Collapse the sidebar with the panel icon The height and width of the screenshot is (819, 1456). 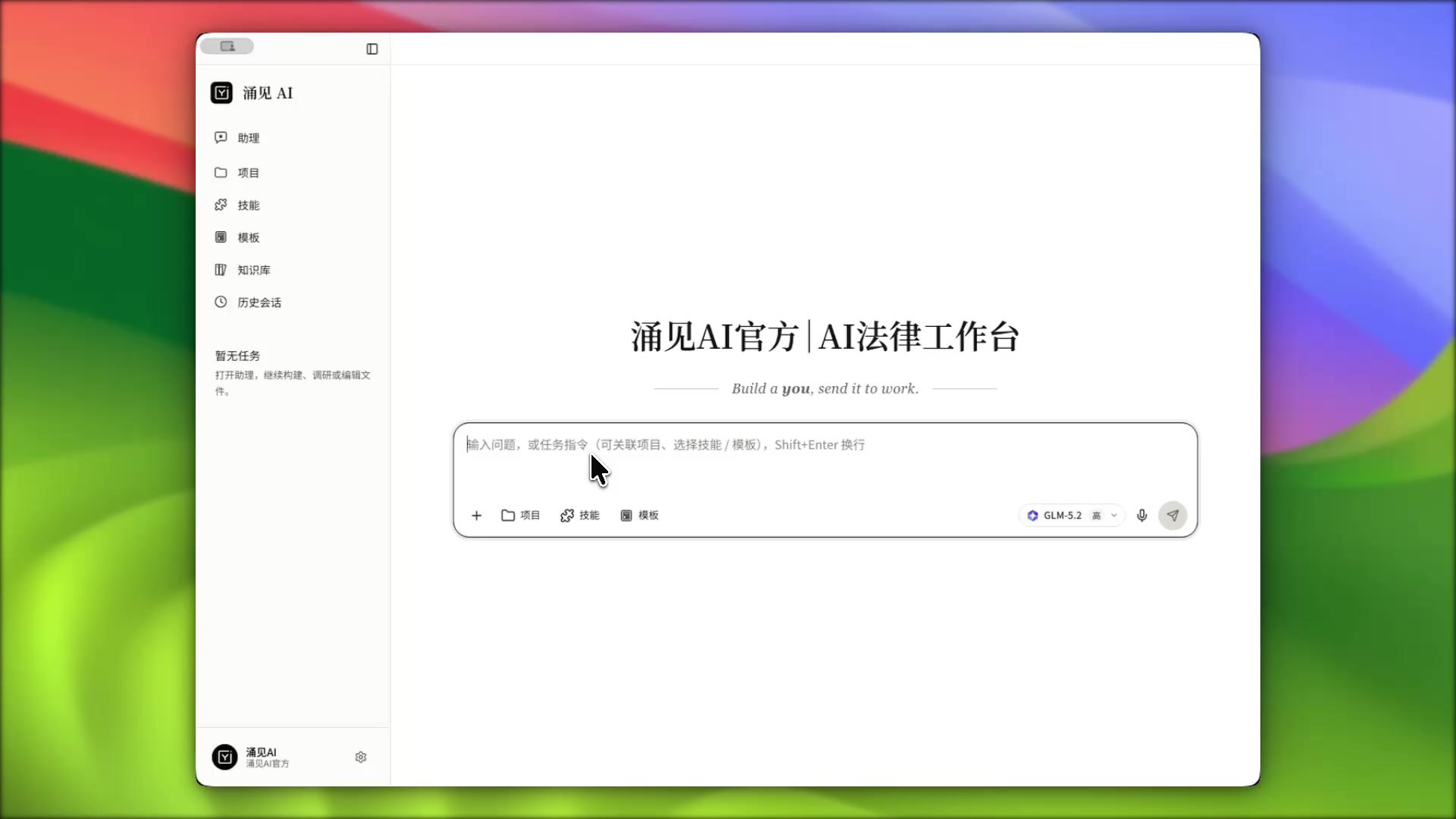372,49
